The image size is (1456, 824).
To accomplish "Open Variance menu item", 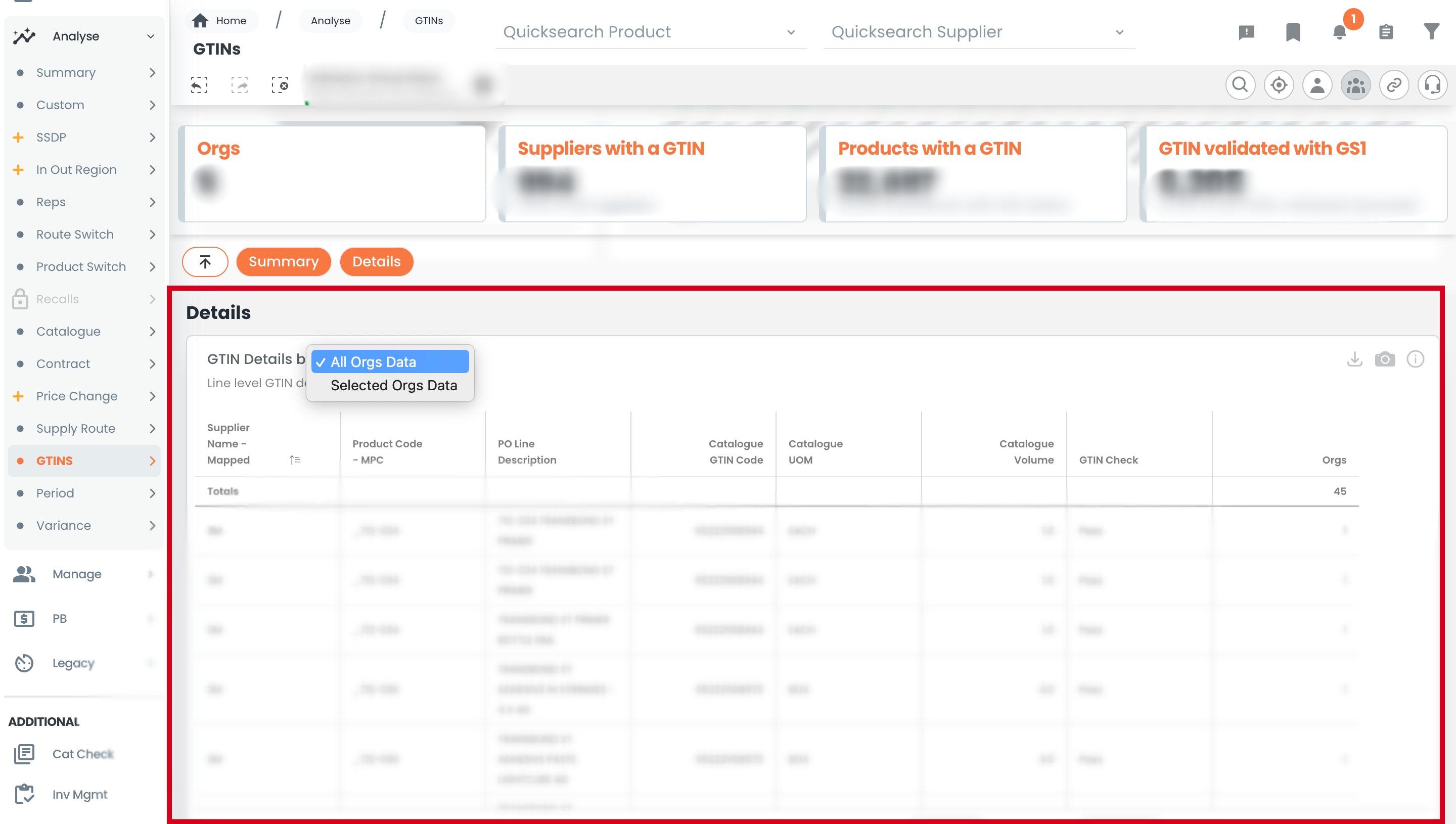I will pos(84,525).
